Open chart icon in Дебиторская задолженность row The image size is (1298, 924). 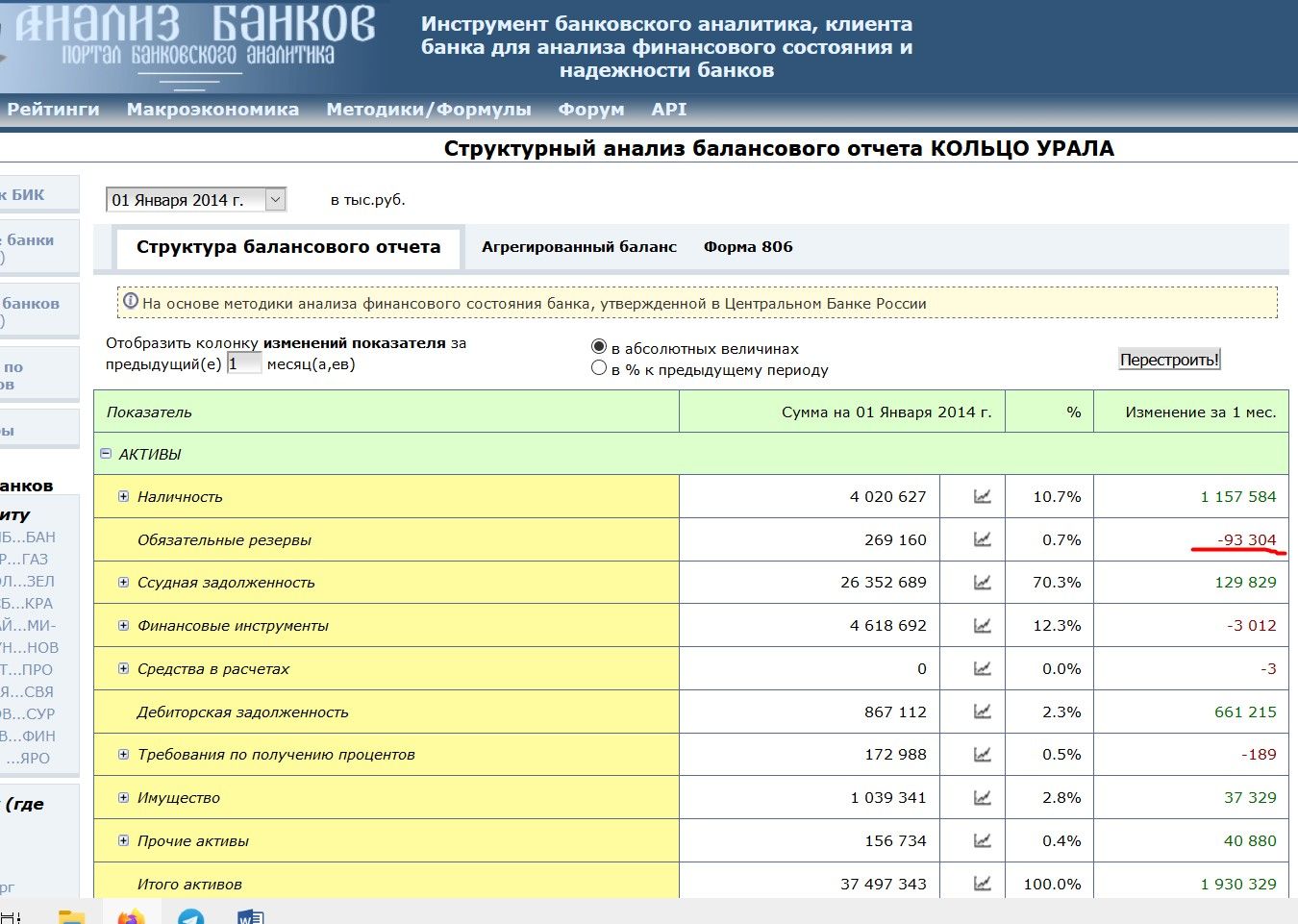click(x=982, y=712)
